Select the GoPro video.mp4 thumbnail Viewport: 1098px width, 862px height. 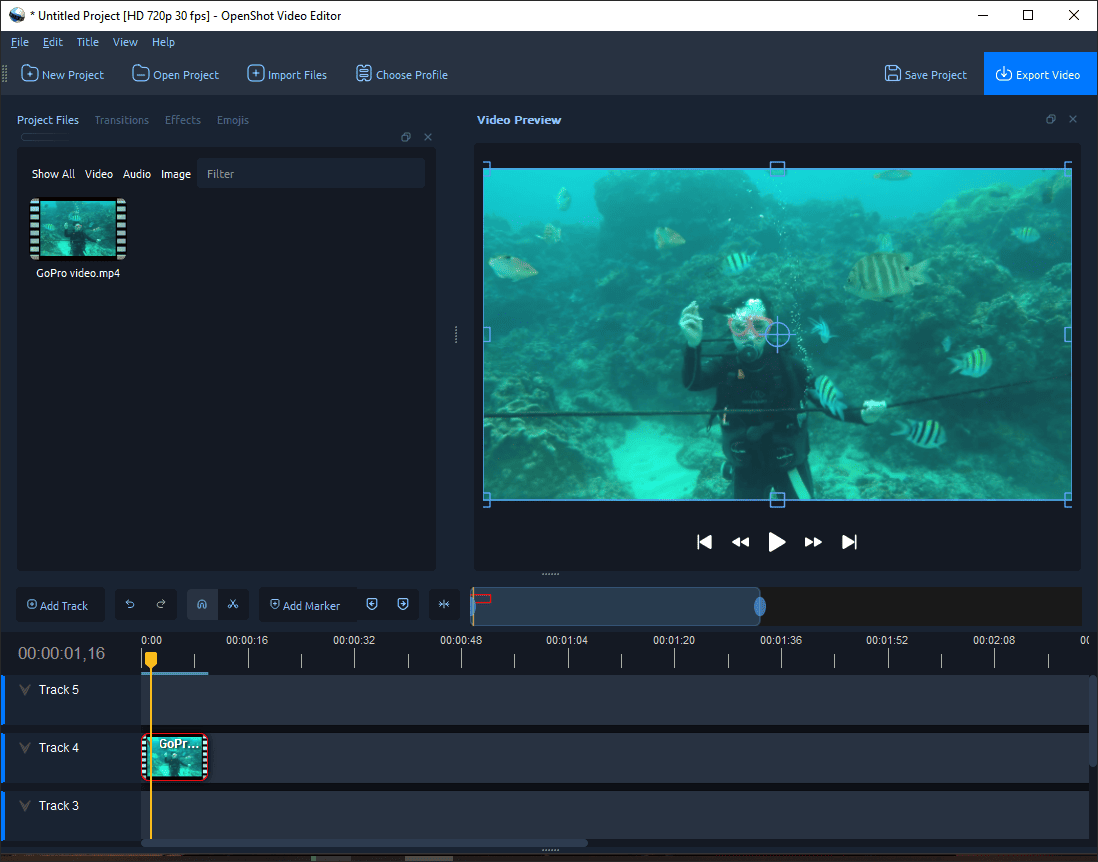(x=77, y=229)
